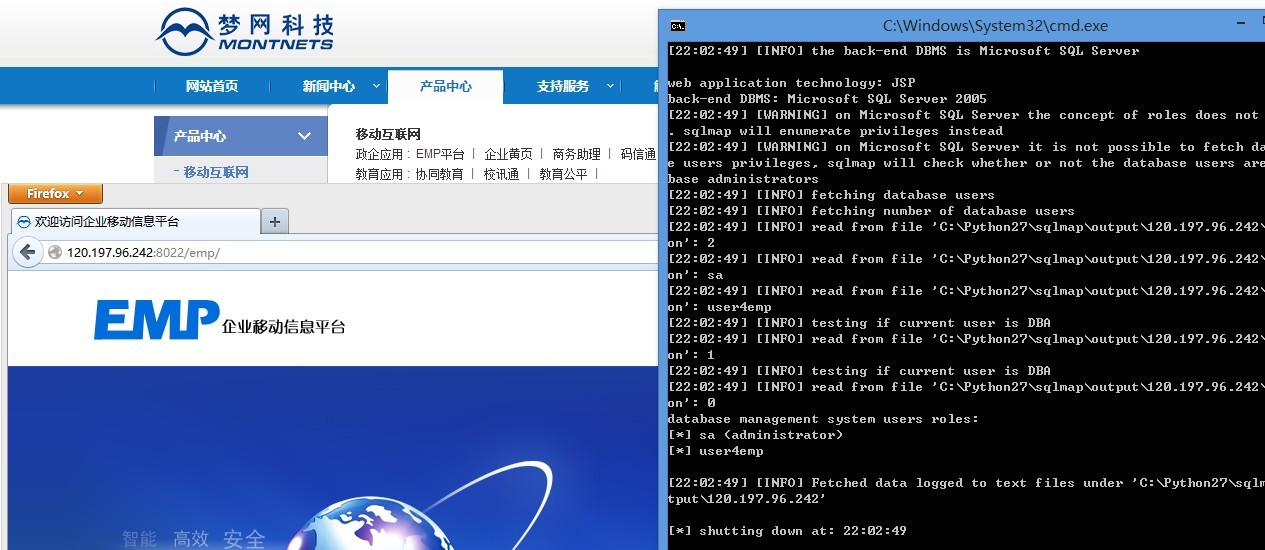Click 'back-end DBMS: Microsoft SQL Server 2005' line
This screenshot has width=1265, height=550.
[827, 99]
